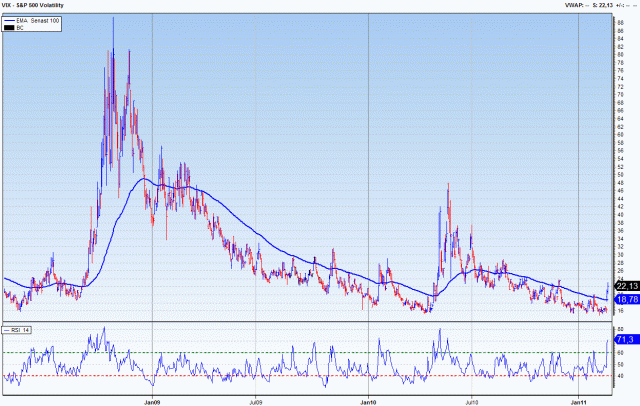Click the 60 level on RSI axis
Image resolution: width=640 pixels, height=406 pixels.
click(620, 352)
